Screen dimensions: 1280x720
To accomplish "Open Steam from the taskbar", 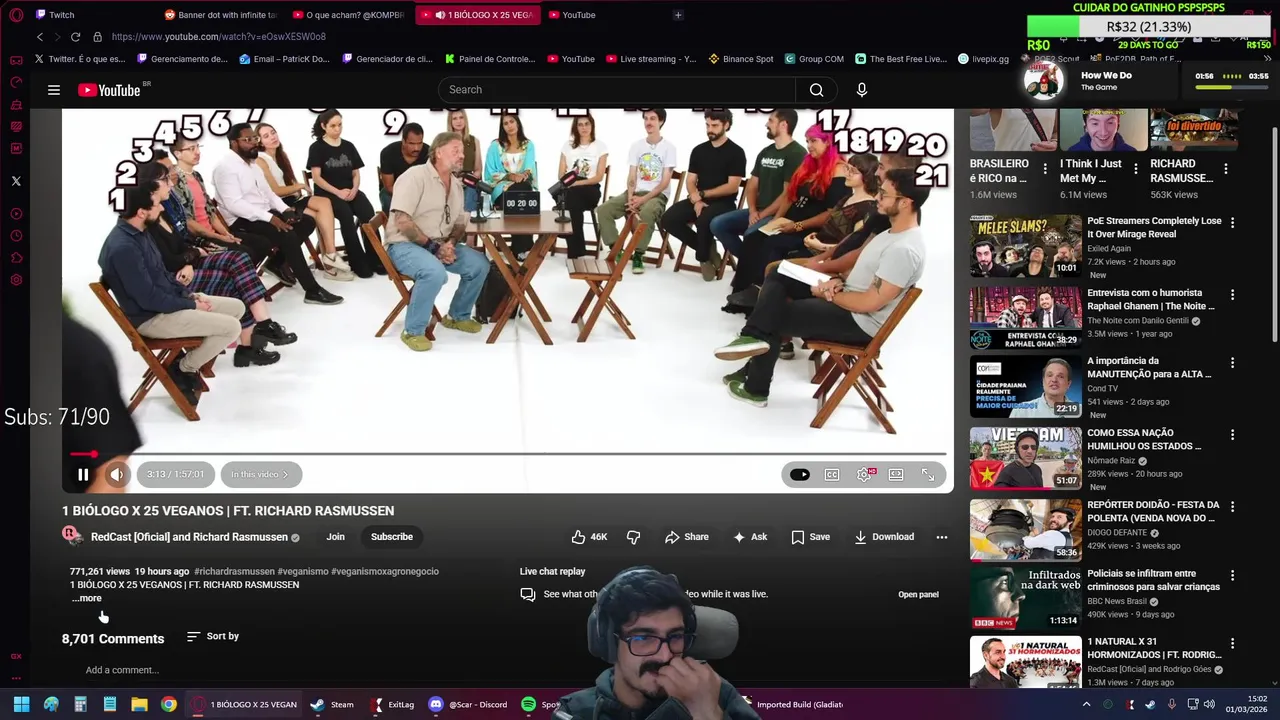I will [332, 704].
